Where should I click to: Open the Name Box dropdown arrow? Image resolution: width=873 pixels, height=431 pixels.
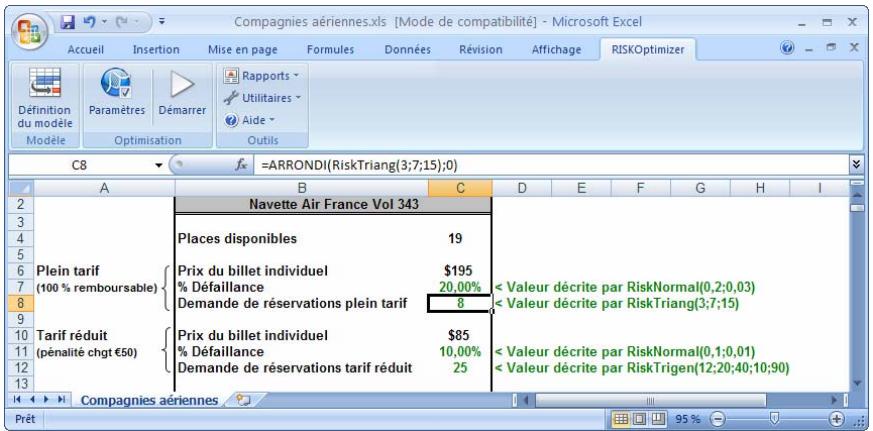(x=159, y=165)
